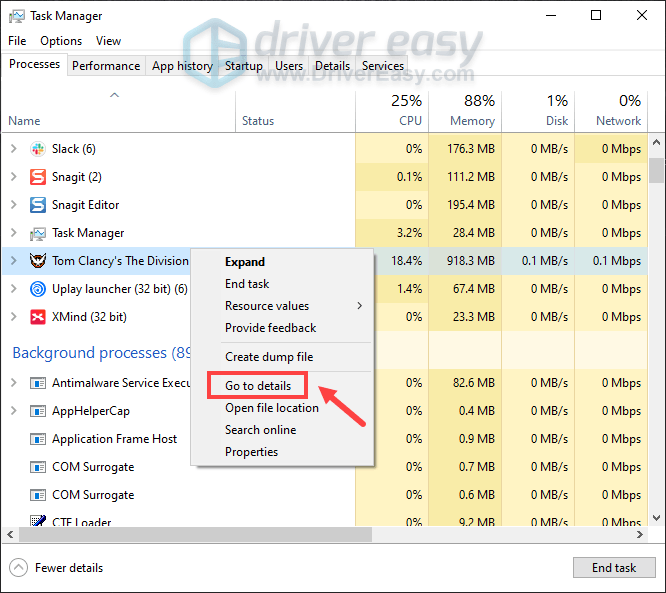Sort by the Memory column header

pyautogui.click(x=466, y=111)
